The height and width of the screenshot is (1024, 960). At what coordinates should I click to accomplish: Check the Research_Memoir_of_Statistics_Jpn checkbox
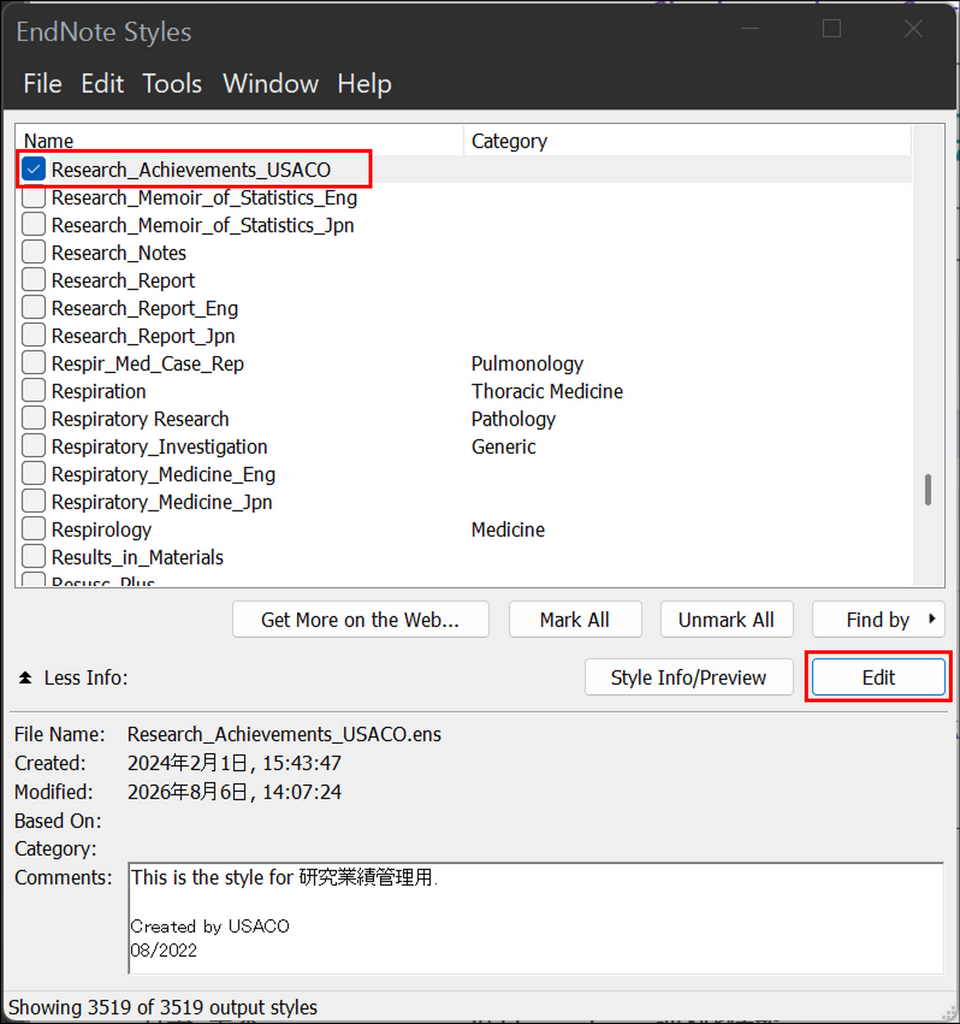33,225
